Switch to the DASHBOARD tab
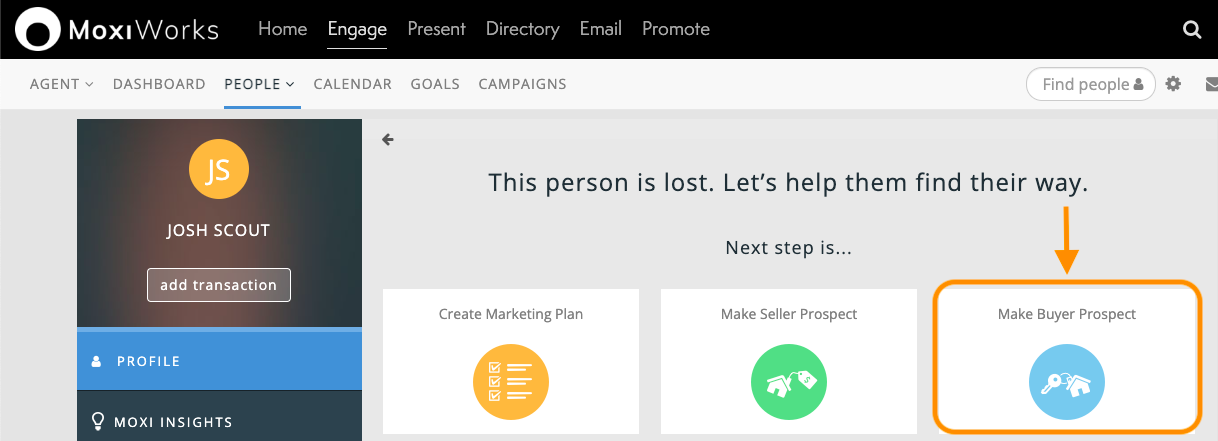 tap(159, 84)
